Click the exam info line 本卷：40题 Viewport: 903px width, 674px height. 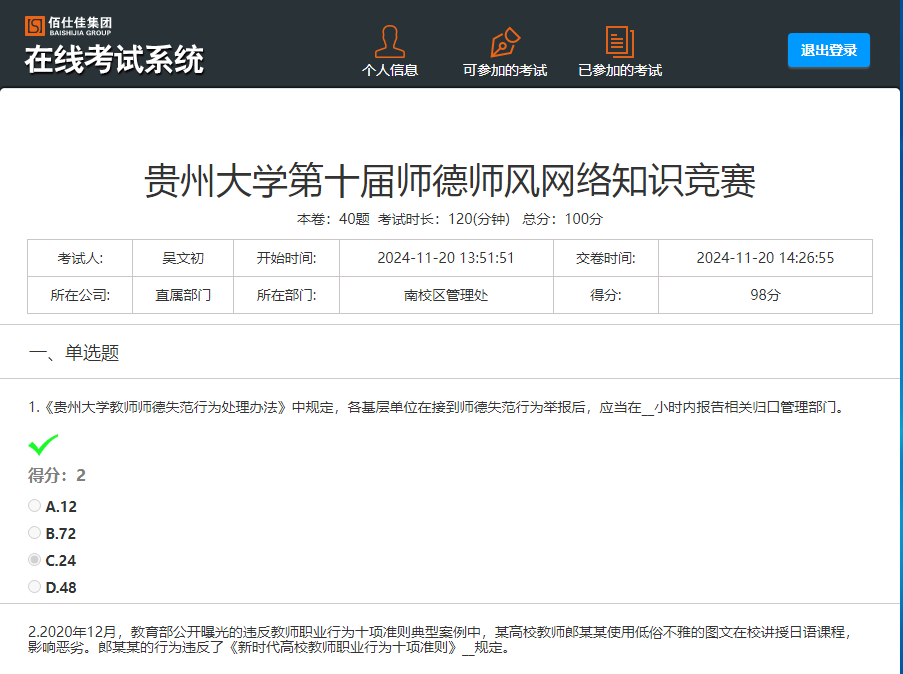pyautogui.click(x=333, y=219)
